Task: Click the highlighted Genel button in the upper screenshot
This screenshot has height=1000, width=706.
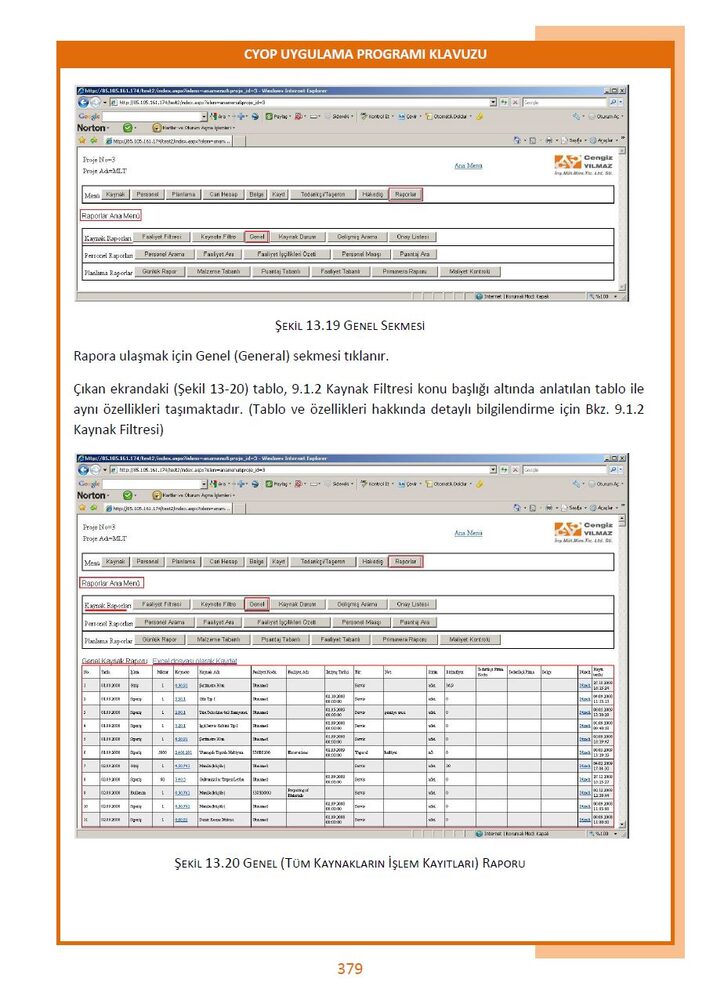Action: point(257,237)
